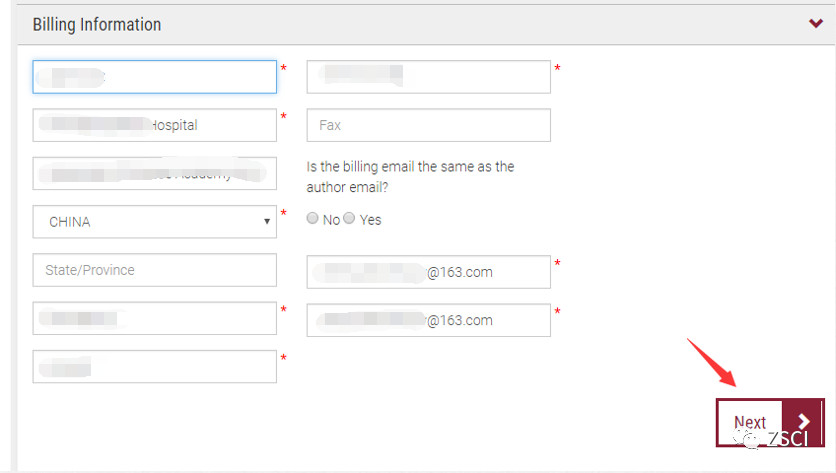
Task: Select the Yes radio button
Action: pos(350,219)
